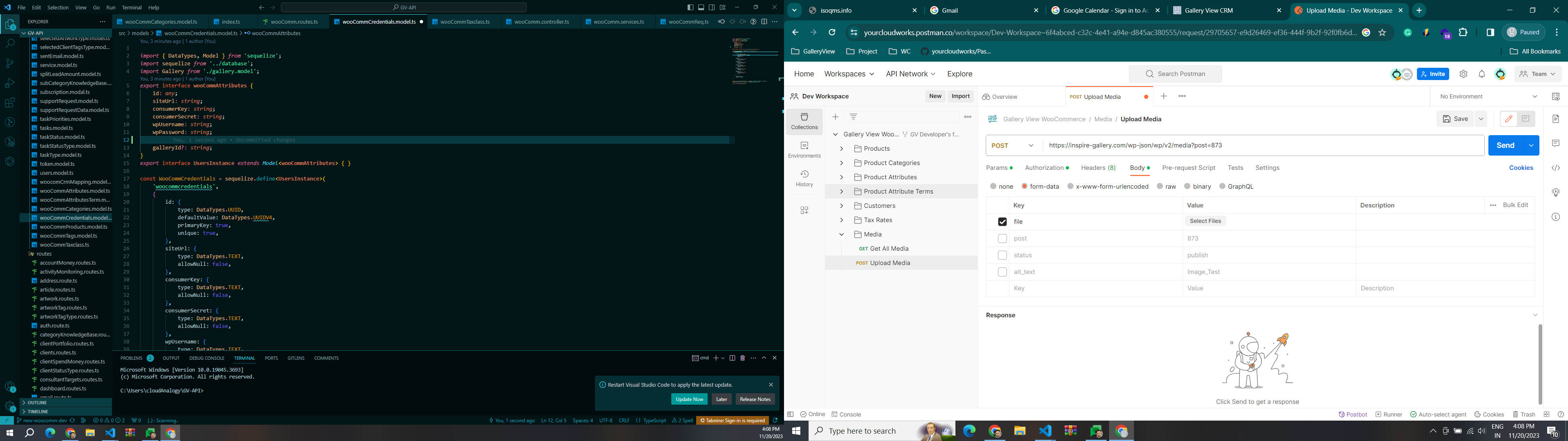
Task: Open the Cookies link
Action: (1521, 167)
